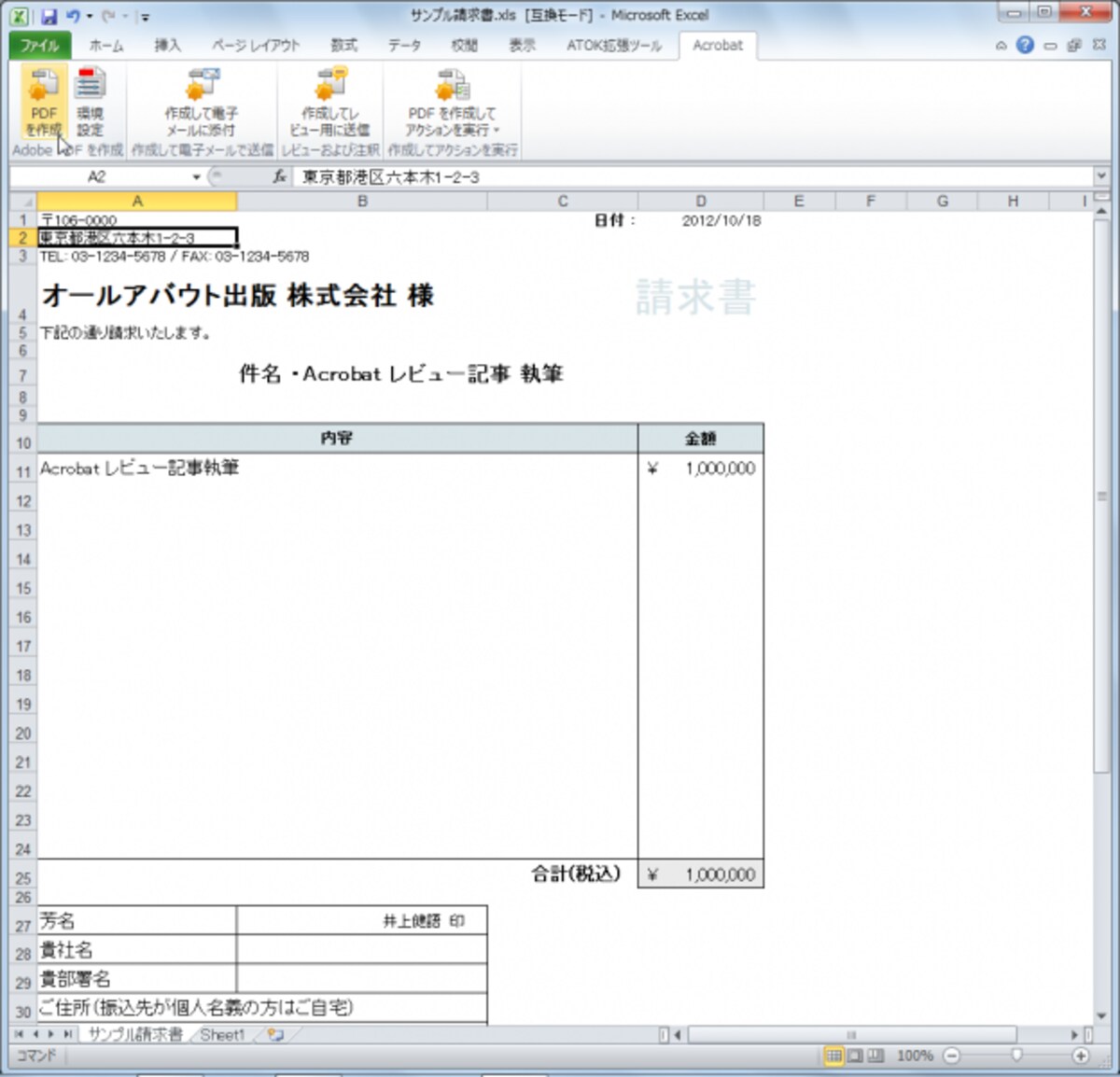Click the zoom out minus button
Viewport: 1120px width, 1077px height.
[951, 1056]
